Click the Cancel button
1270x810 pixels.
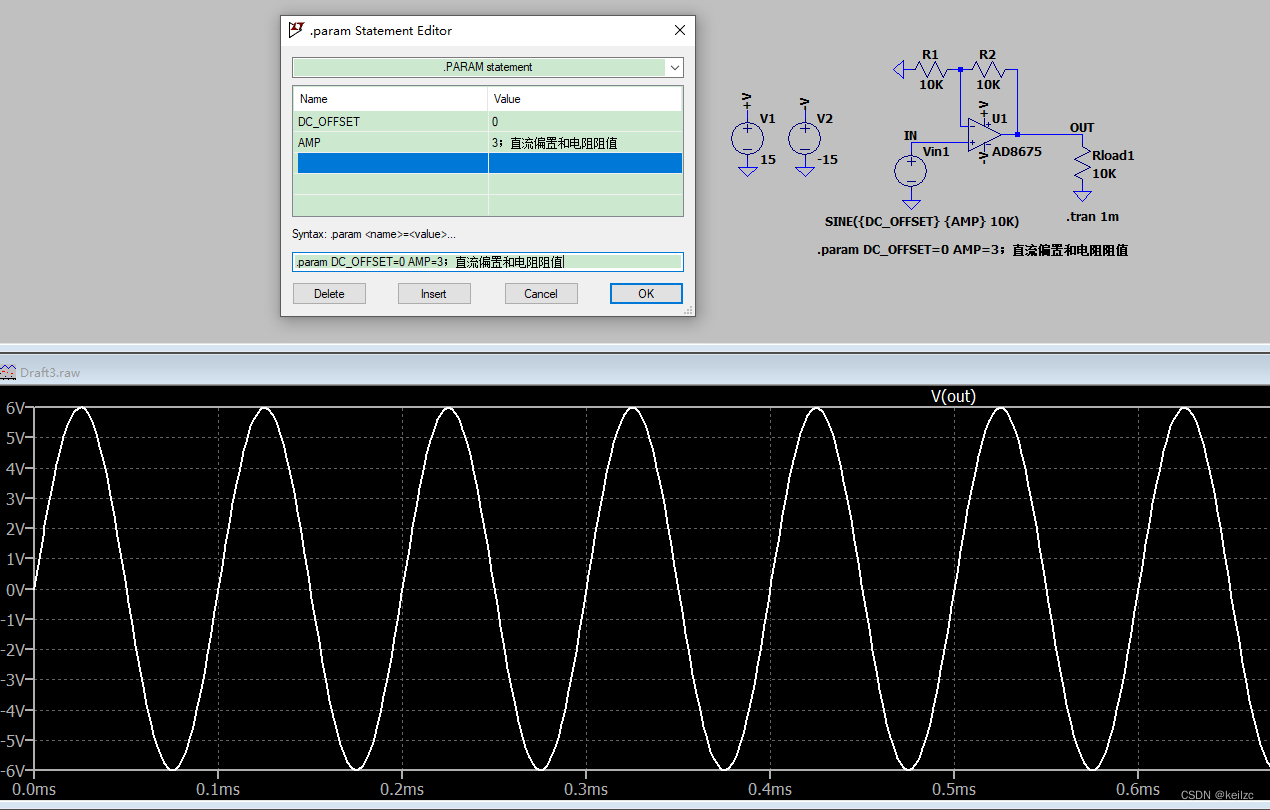(x=541, y=293)
